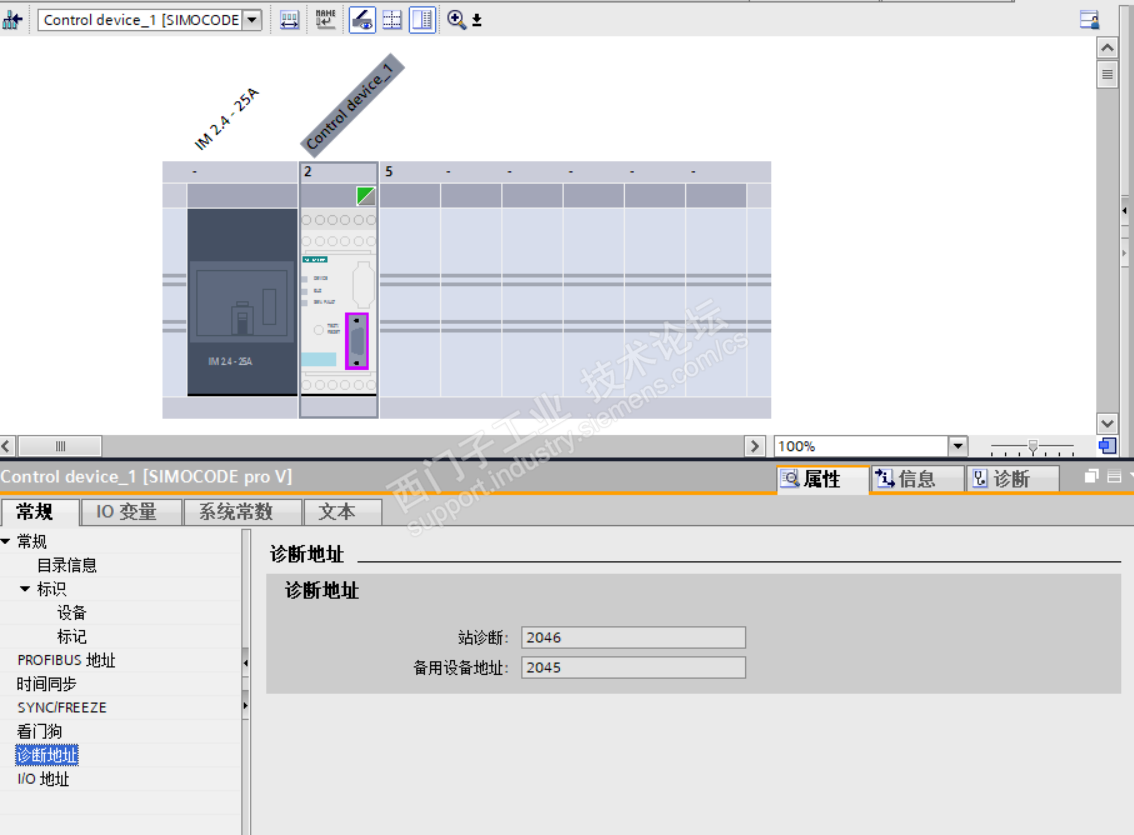Toggle the page break grid icon
This screenshot has width=1134, height=835.
tap(393, 20)
